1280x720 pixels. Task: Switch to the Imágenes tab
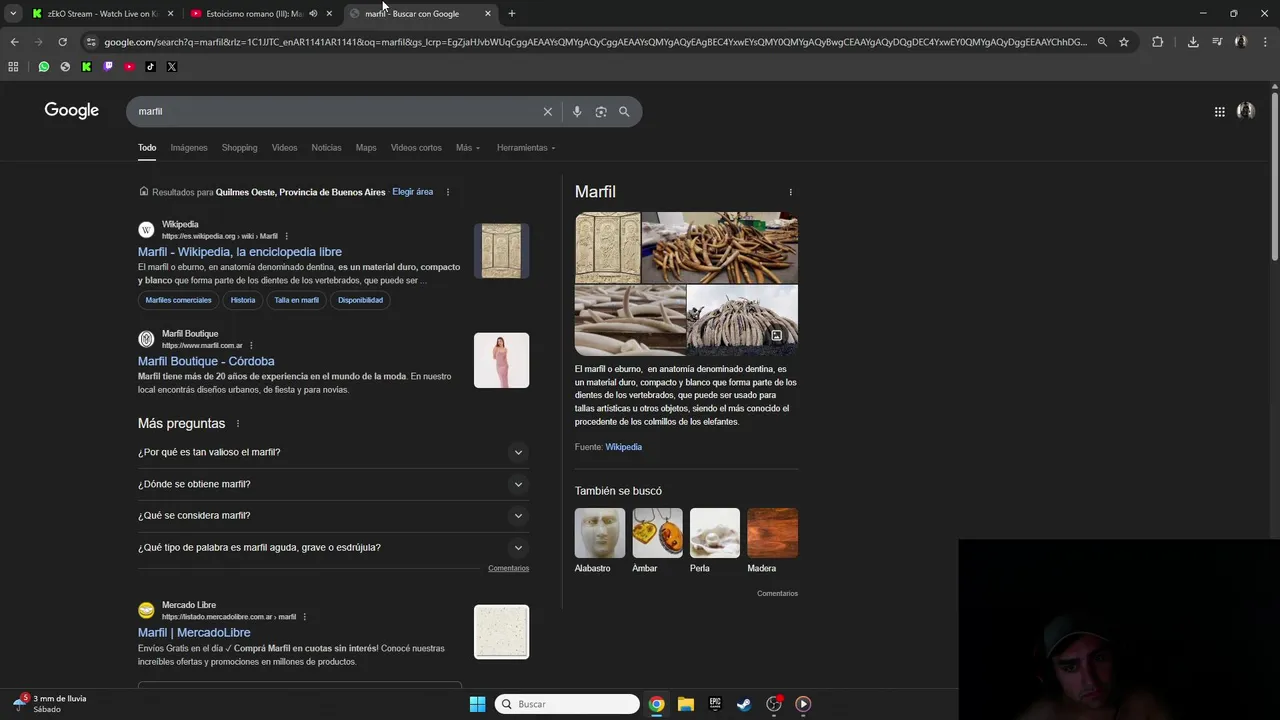(189, 148)
